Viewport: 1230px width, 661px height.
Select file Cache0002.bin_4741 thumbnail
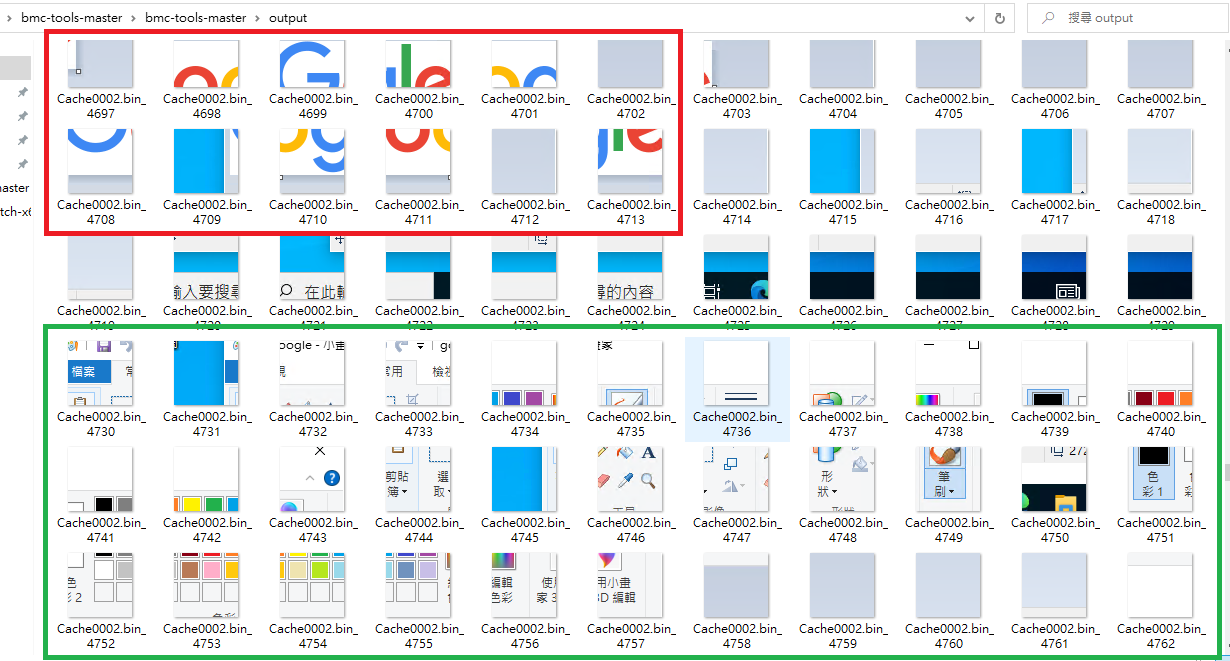[x=101, y=479]
